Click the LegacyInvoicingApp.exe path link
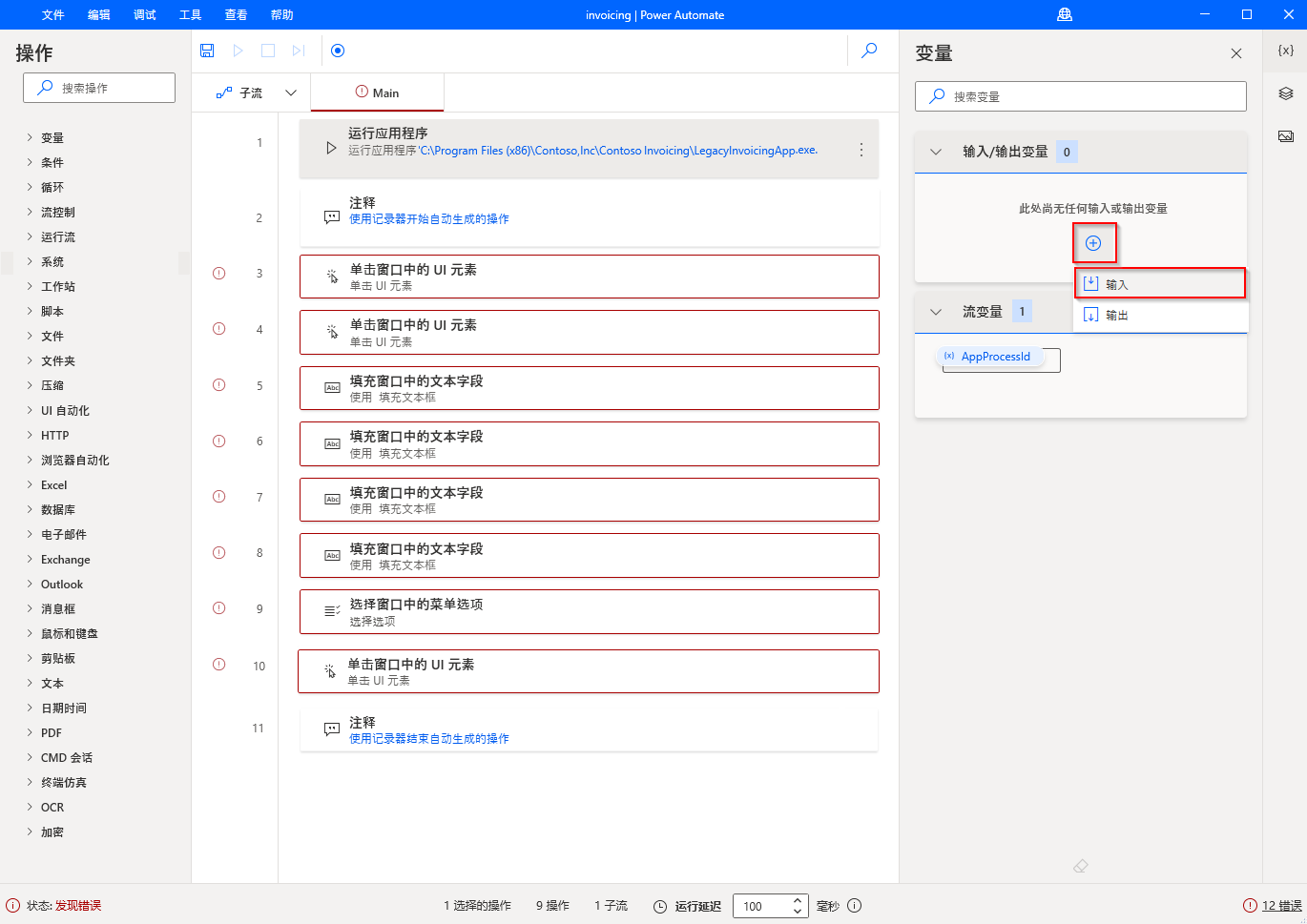 click(x=618, y=151)
